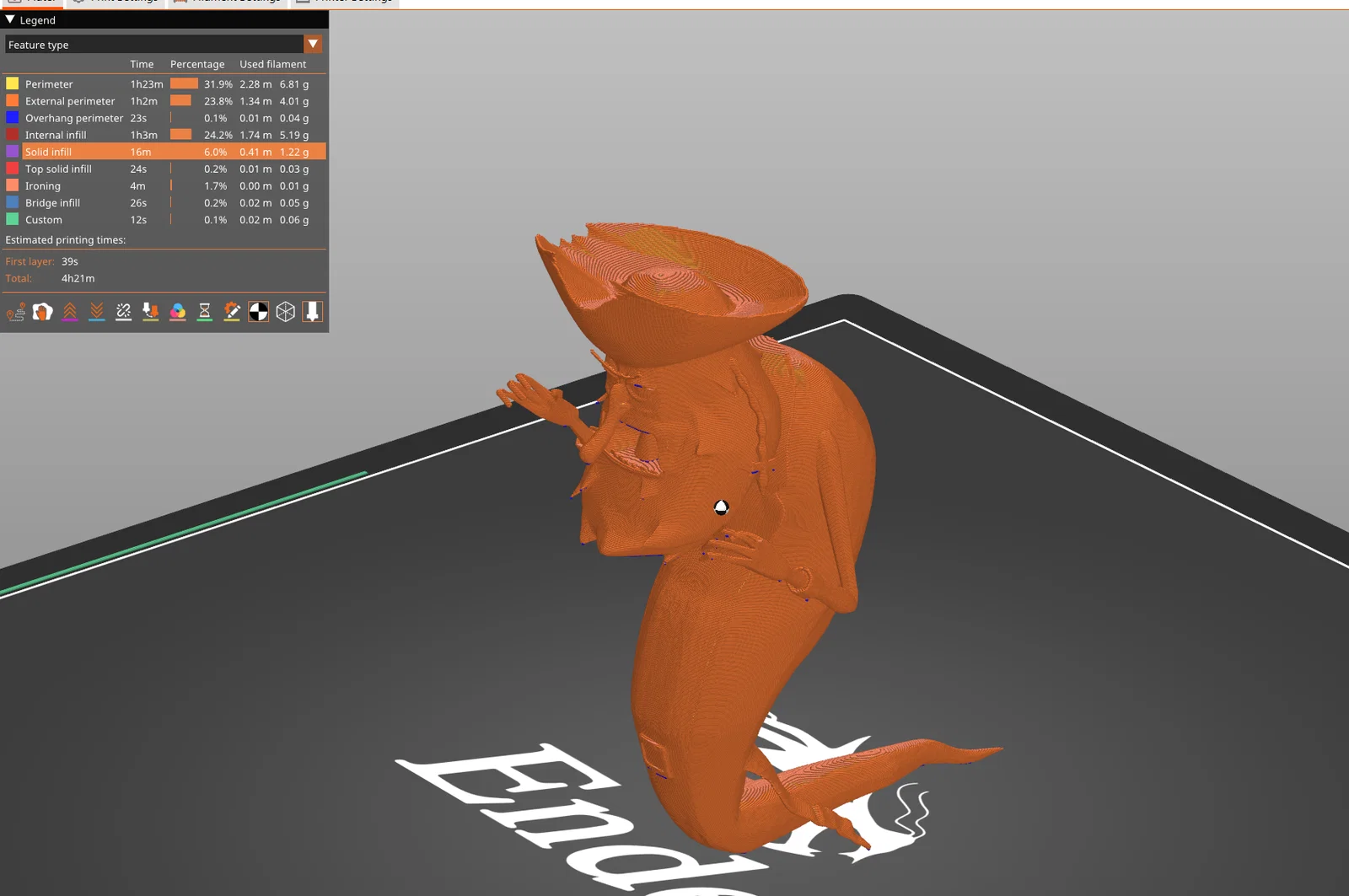Toggle Ironing feature visibility
The width and height of the screenshot is (1349, 896).
click(165, 185)
